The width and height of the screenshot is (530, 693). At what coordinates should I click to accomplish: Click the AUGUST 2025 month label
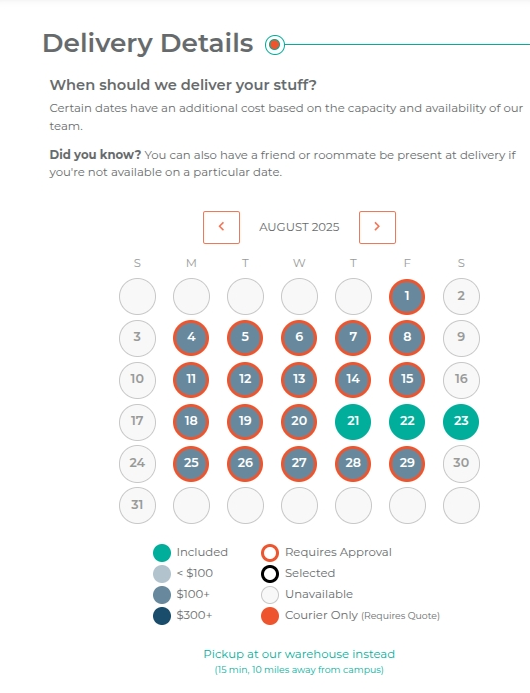click(299, 227)
